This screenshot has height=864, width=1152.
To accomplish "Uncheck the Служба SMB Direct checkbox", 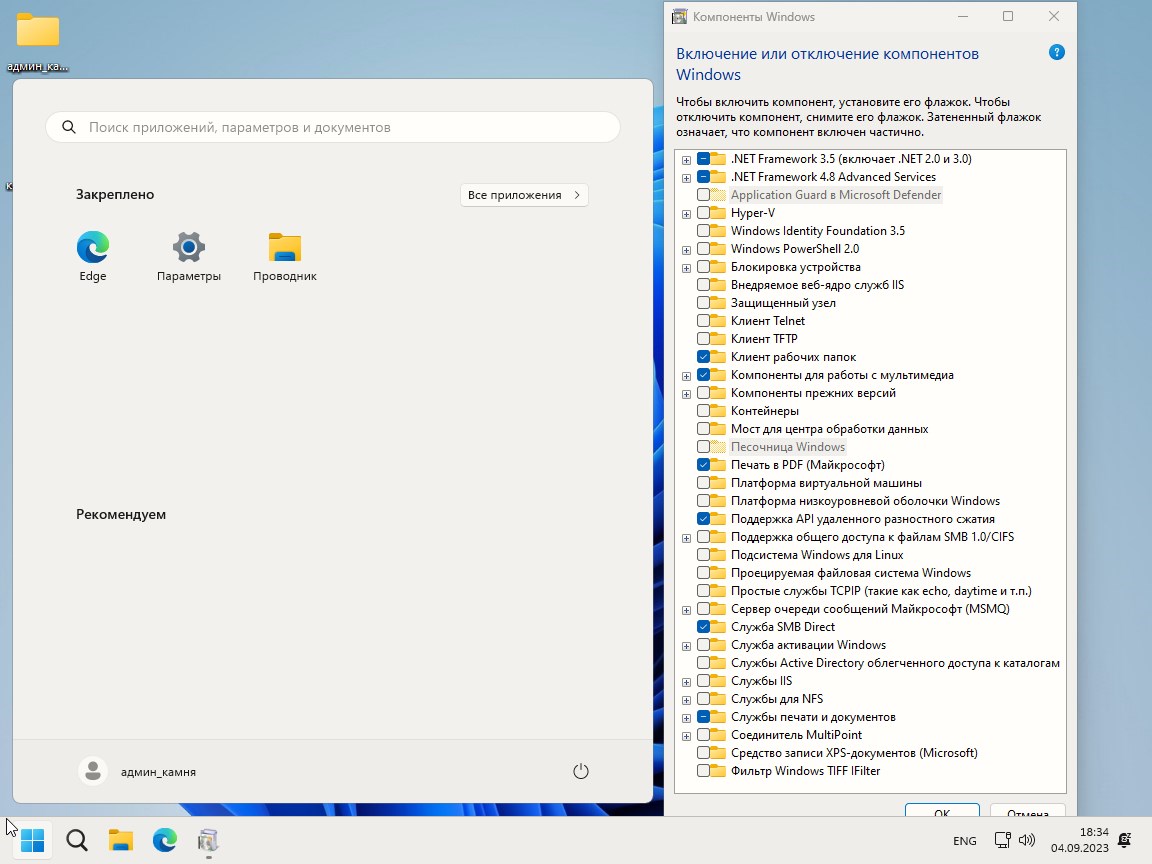I will pyautogui.click(x=703, y=627).
